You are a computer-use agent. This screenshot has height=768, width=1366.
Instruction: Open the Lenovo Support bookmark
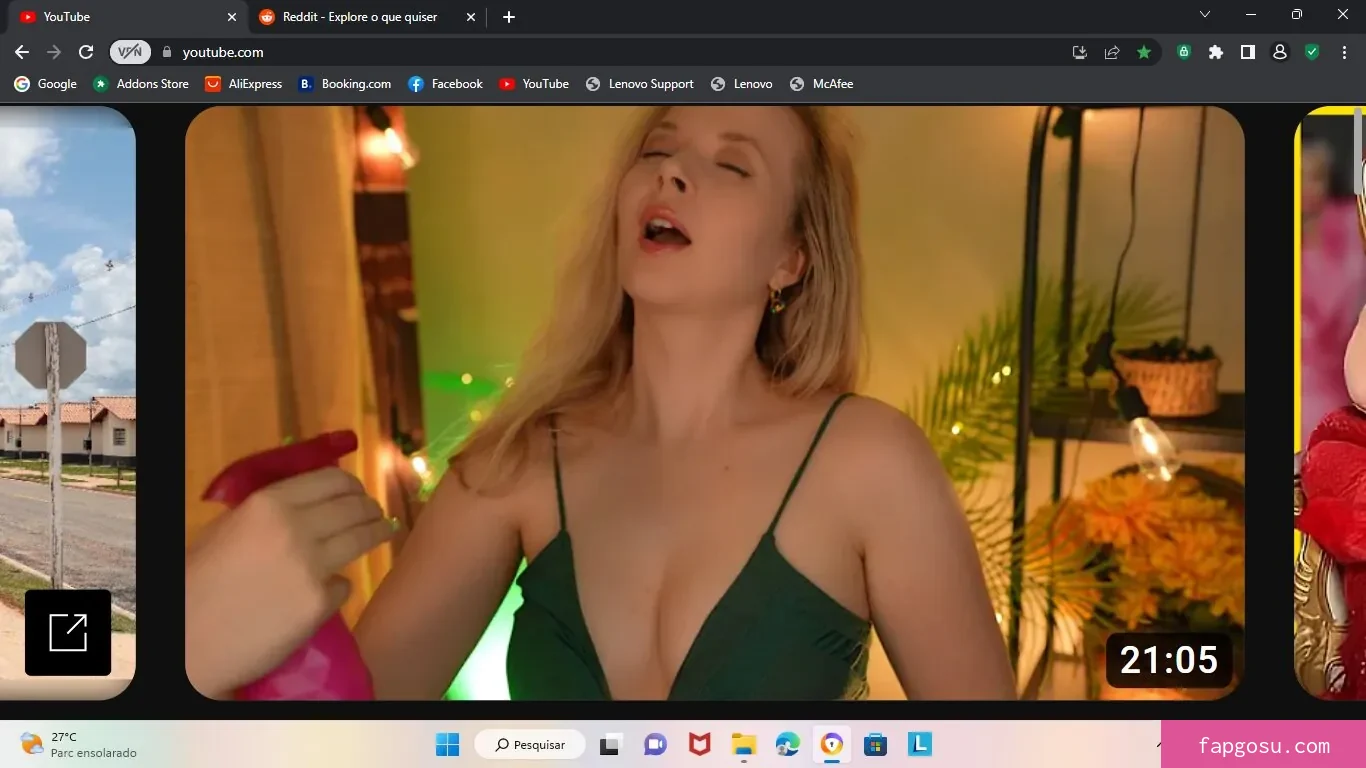point(640,84)
